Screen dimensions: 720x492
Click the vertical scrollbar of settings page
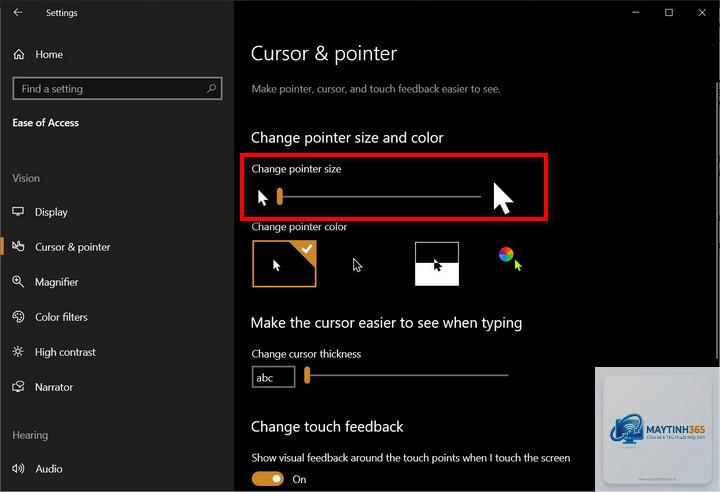pyautogui.click(x=717, y=221)
